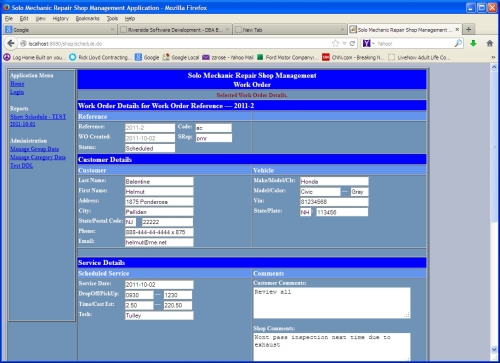The width and height of the screenshot is (500, 363).
Task: Click the City input field
Action: coord(159,212)
